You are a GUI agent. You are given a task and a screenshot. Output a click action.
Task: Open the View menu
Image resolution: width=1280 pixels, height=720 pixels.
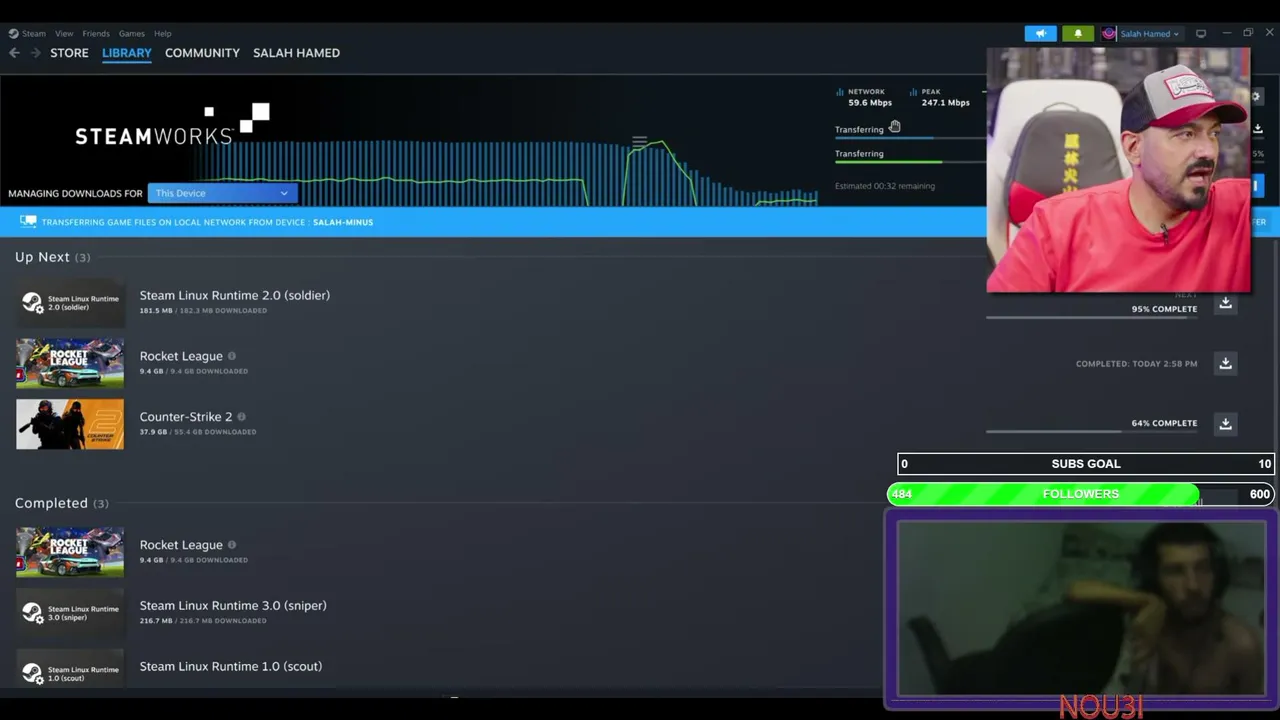pos(64,33)
